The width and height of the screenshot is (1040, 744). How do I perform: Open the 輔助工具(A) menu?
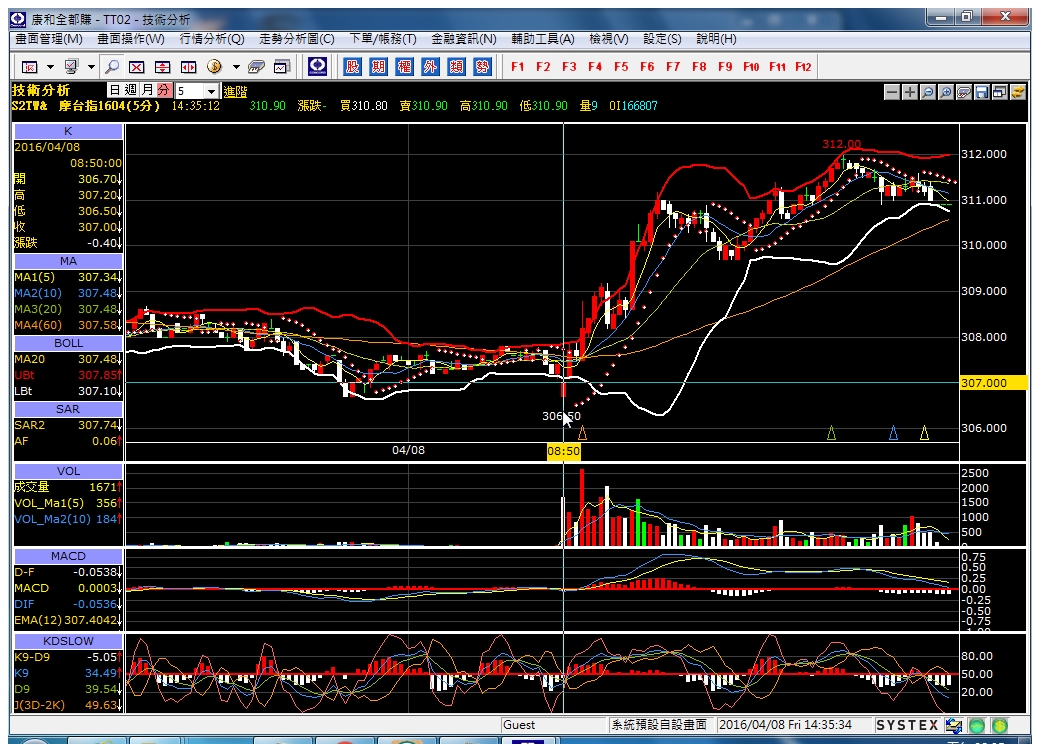[x=543, y=39]
